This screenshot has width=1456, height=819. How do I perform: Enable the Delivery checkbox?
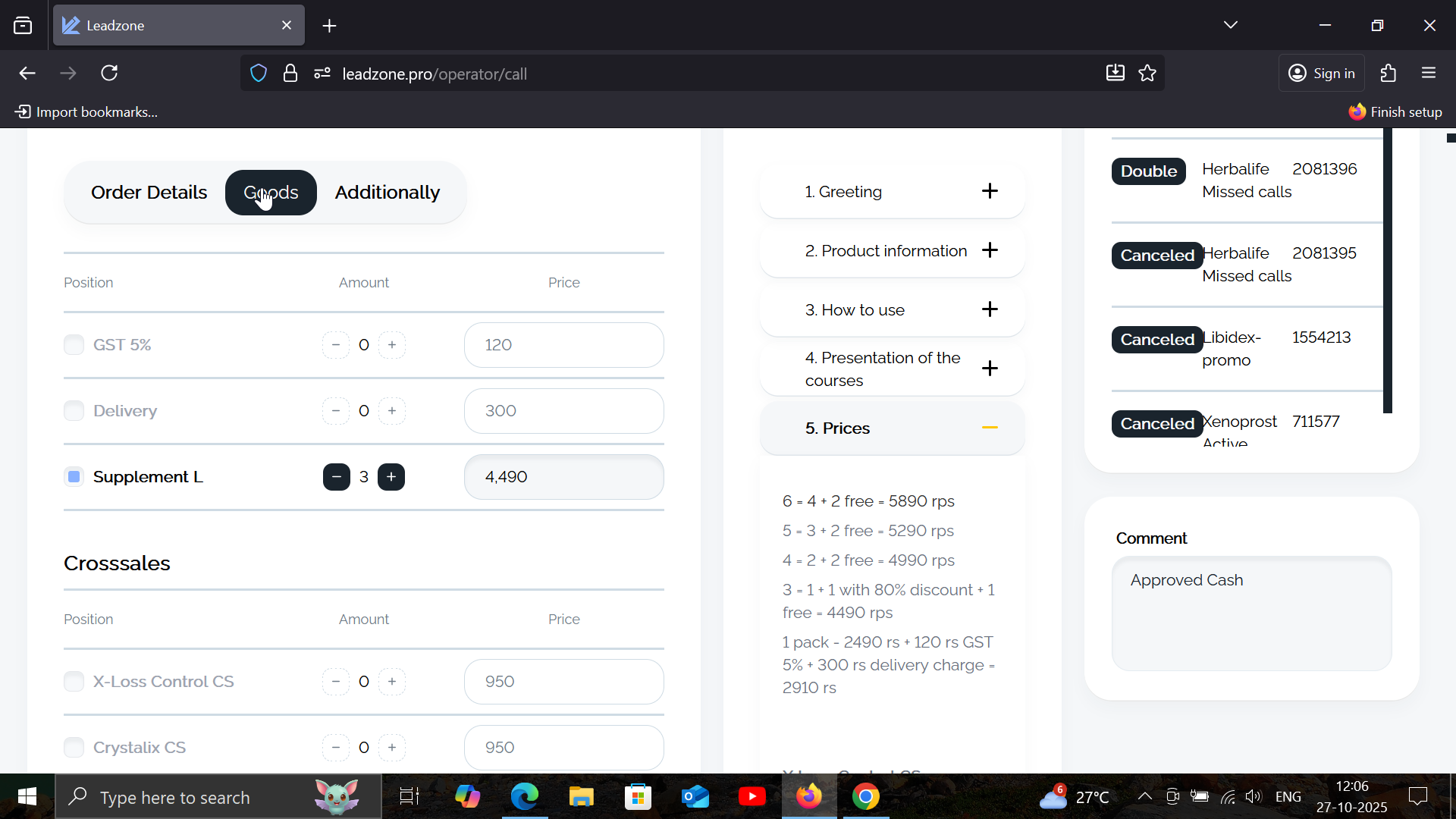point(74,411)
